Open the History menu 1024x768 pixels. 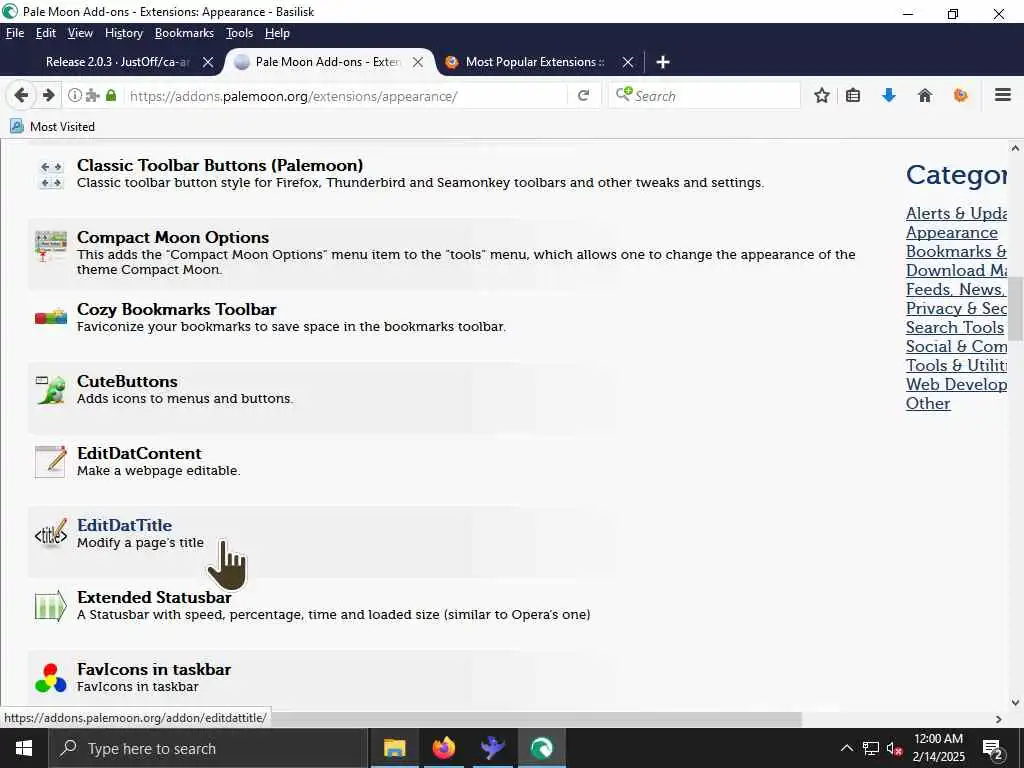123,33
